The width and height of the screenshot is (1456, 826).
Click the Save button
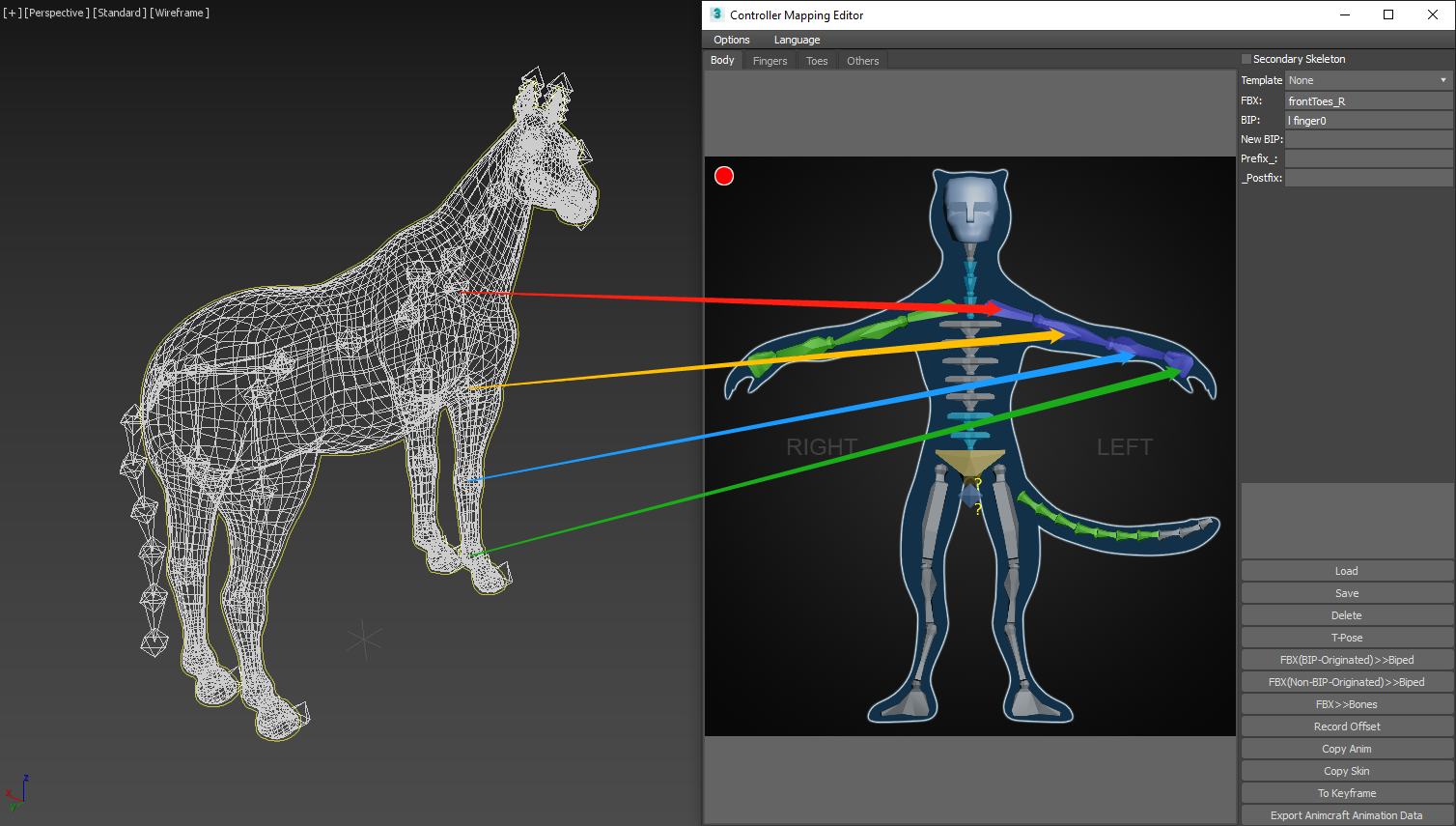[1347, 593]
